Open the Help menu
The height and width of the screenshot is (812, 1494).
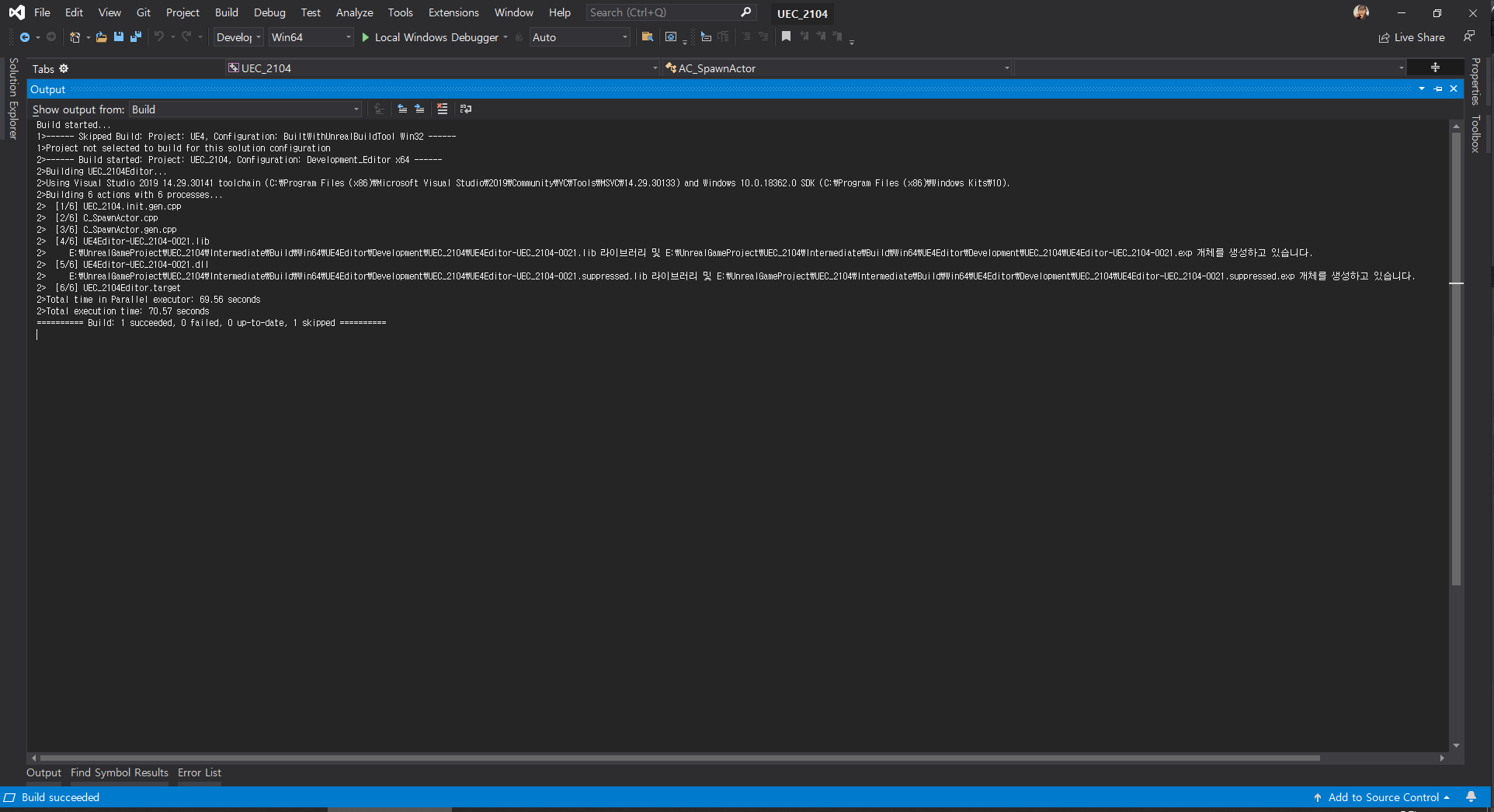559,12
